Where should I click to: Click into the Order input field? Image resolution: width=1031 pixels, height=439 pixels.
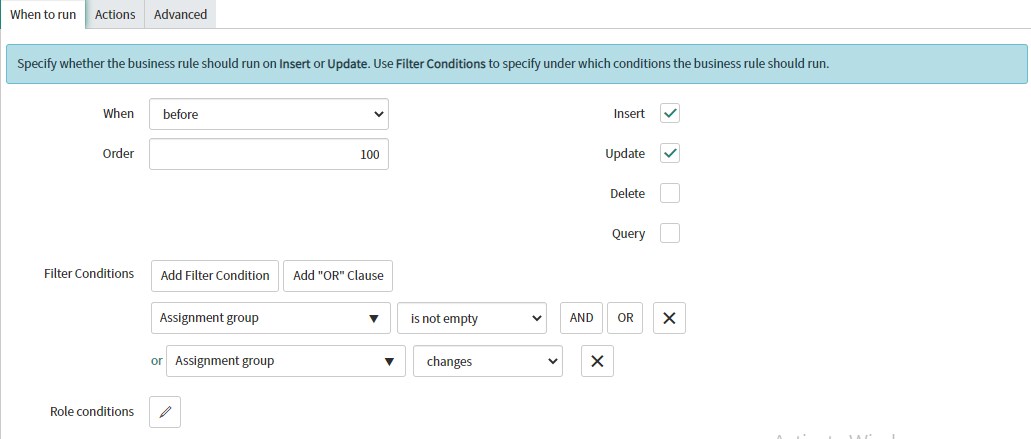(x=269, y=154)
